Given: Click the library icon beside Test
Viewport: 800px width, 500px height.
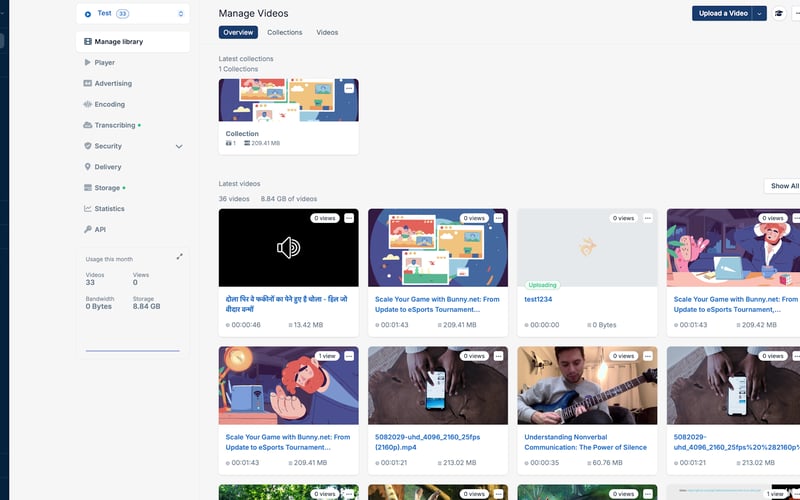Looking at the screenshot, I should pyautogui.click(x=88, y=14).
